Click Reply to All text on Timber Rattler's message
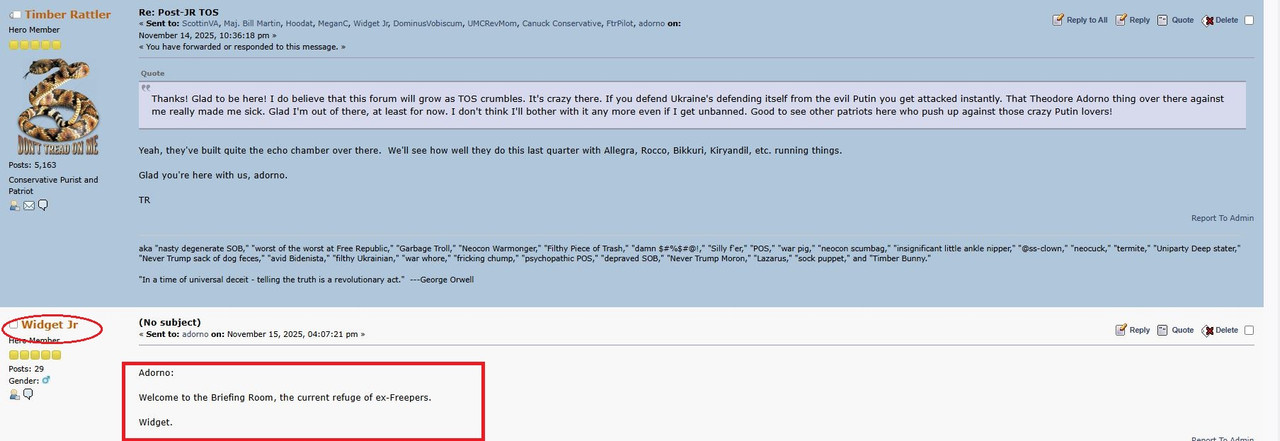This screenshot has height=441, width=1280. click(x=1087, y=20)
